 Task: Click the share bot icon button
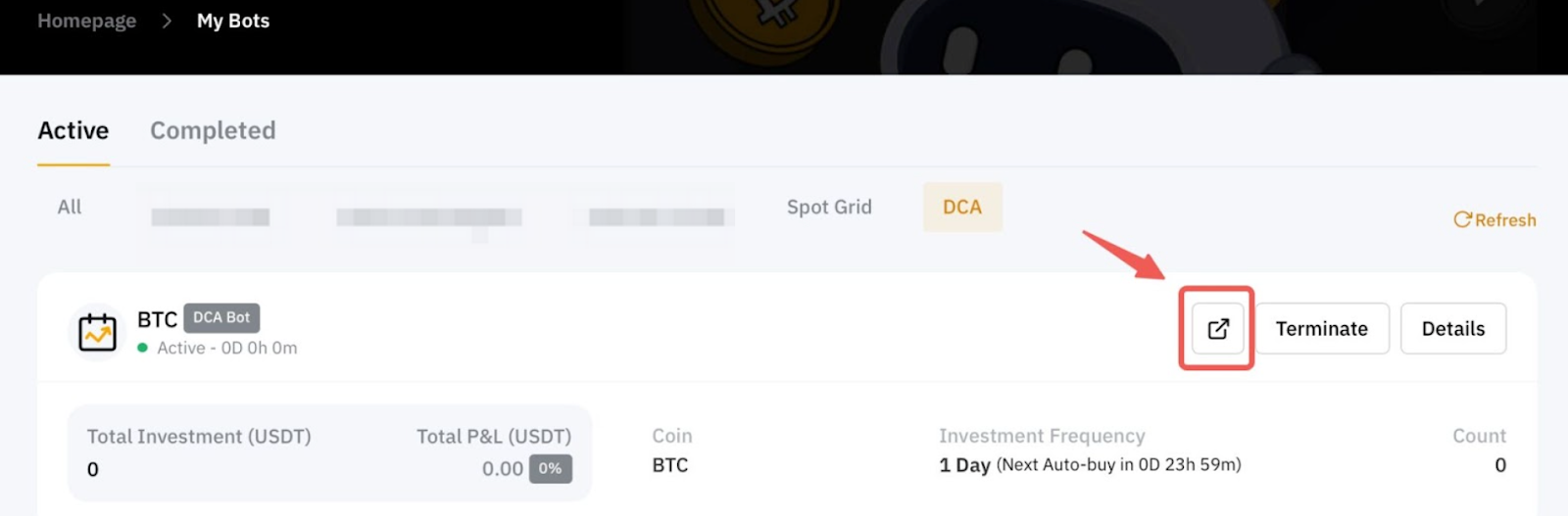1217,329
